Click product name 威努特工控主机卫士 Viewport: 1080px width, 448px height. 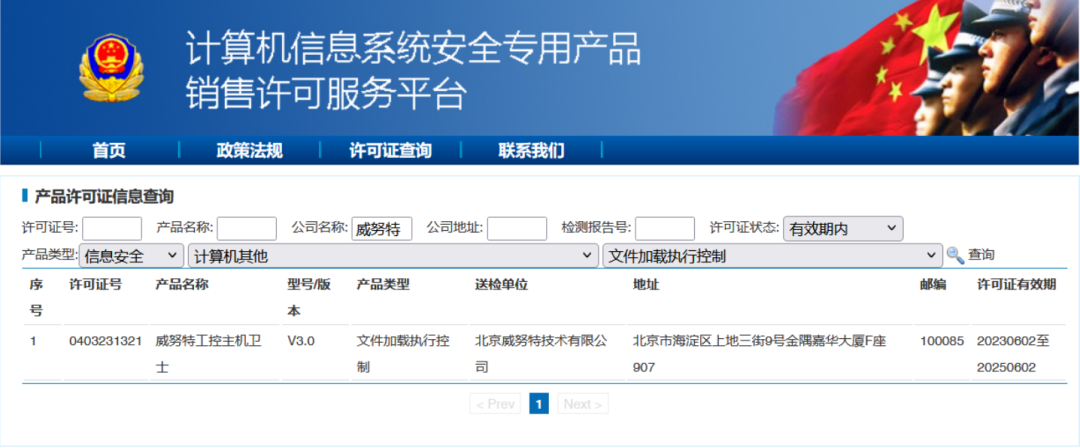tap(208, 354)
